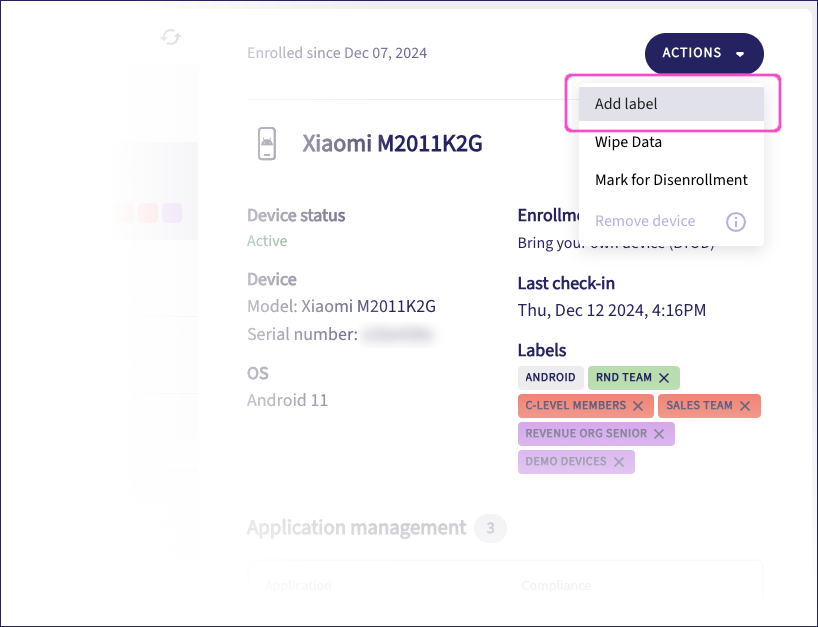
Task: Open the ACTIONS dropdown button
Action: 692,53
